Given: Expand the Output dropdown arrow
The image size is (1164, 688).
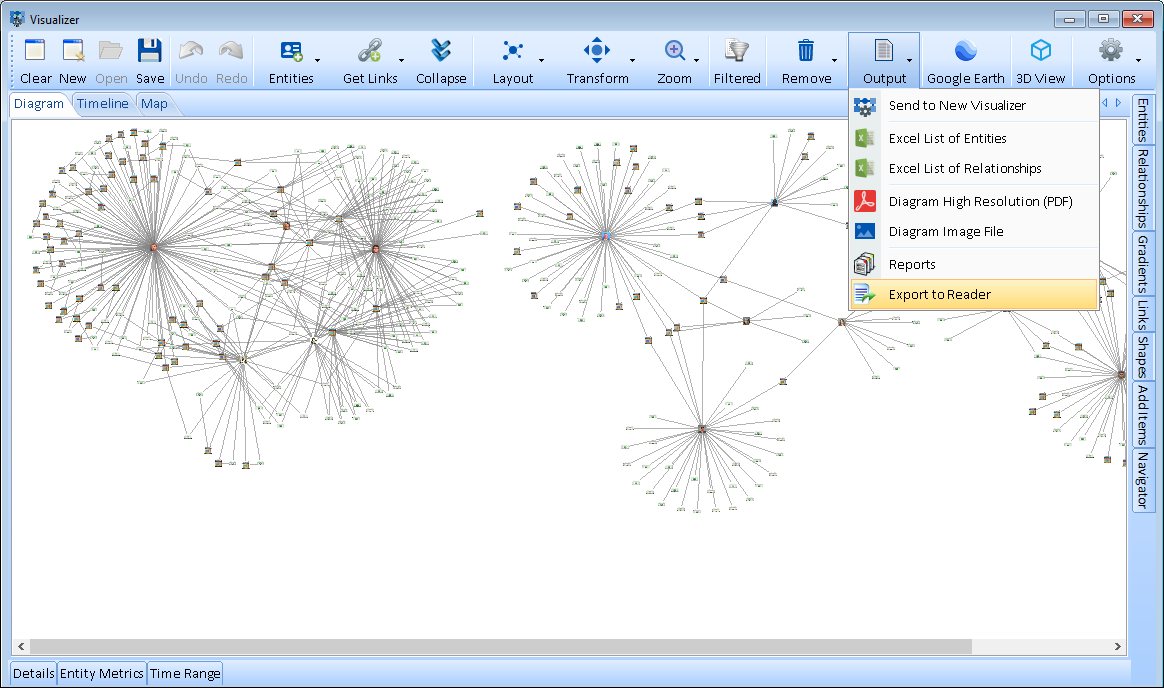Looking at the screenshot, I should (909, 60).
